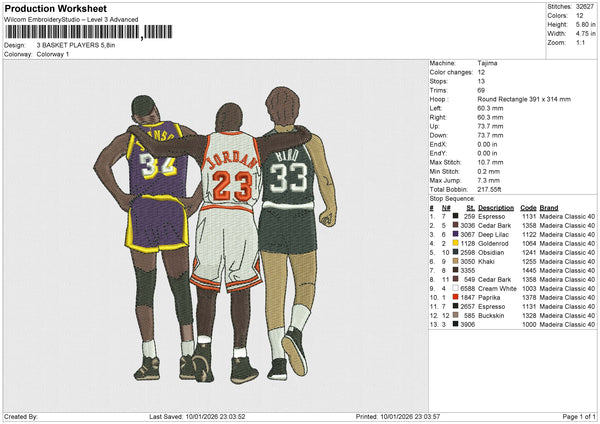
Task: Click the Height value '5.80 in'
Action: pyautogui.click(x=585, y=24)
